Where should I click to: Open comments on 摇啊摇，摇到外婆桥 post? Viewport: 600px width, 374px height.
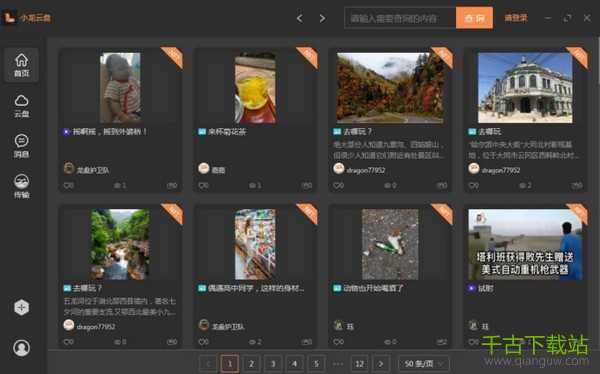172,186
